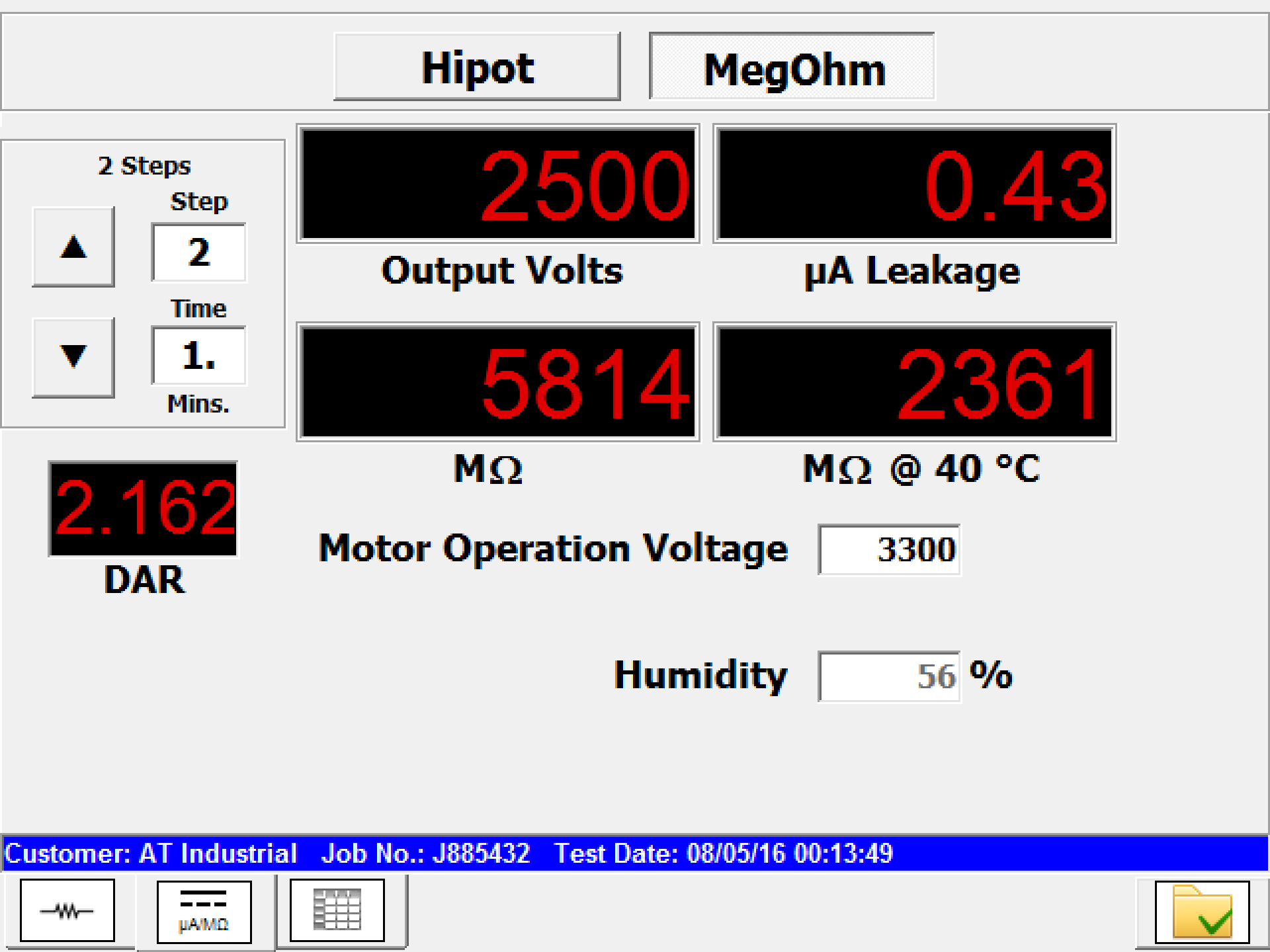Screen dimensions: 1270x952
Task: Select the MegOhm test tab
Action: [x=792, y=67]
